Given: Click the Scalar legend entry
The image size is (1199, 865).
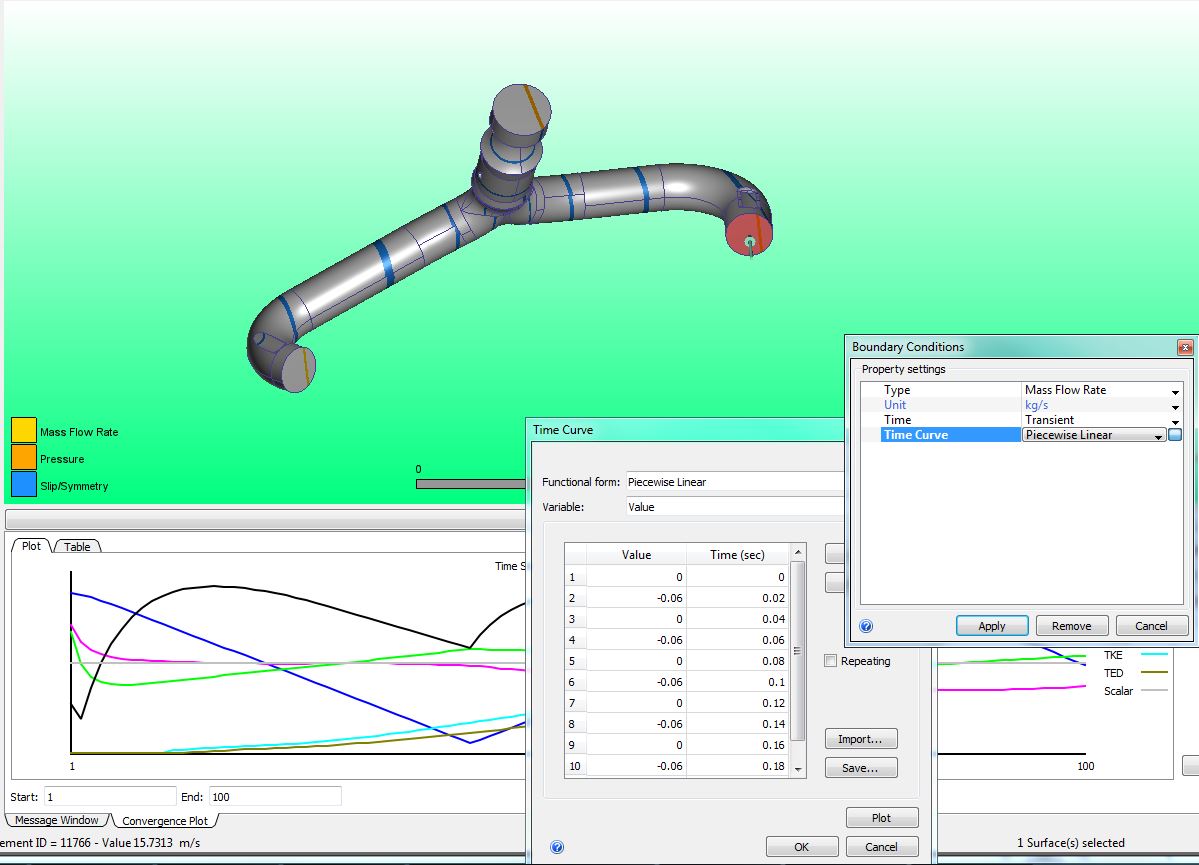Looking at the screenshot, I should coord(1135,691).
